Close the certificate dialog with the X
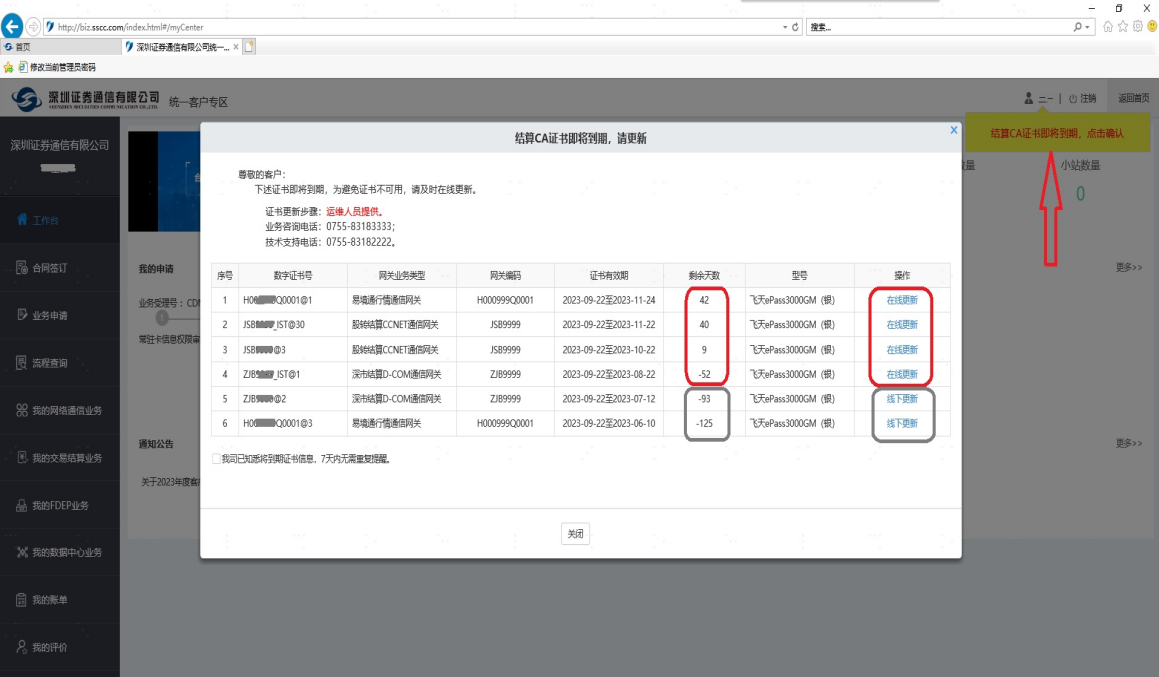 (x=954, y=130)
